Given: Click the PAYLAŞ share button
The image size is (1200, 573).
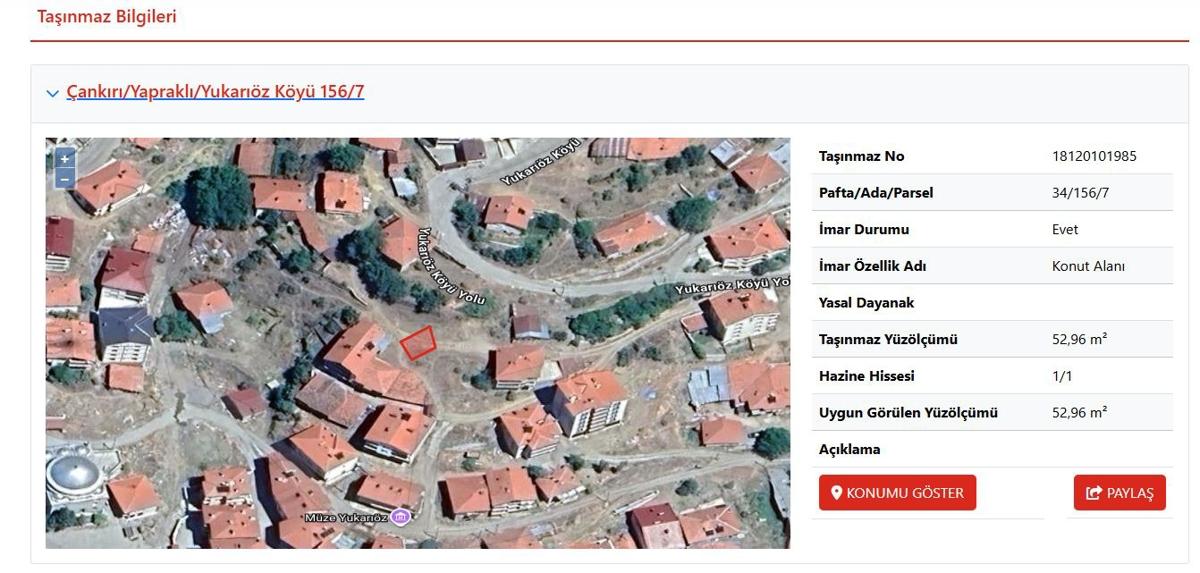Looking at the screenshot, I should [1119, 493].
